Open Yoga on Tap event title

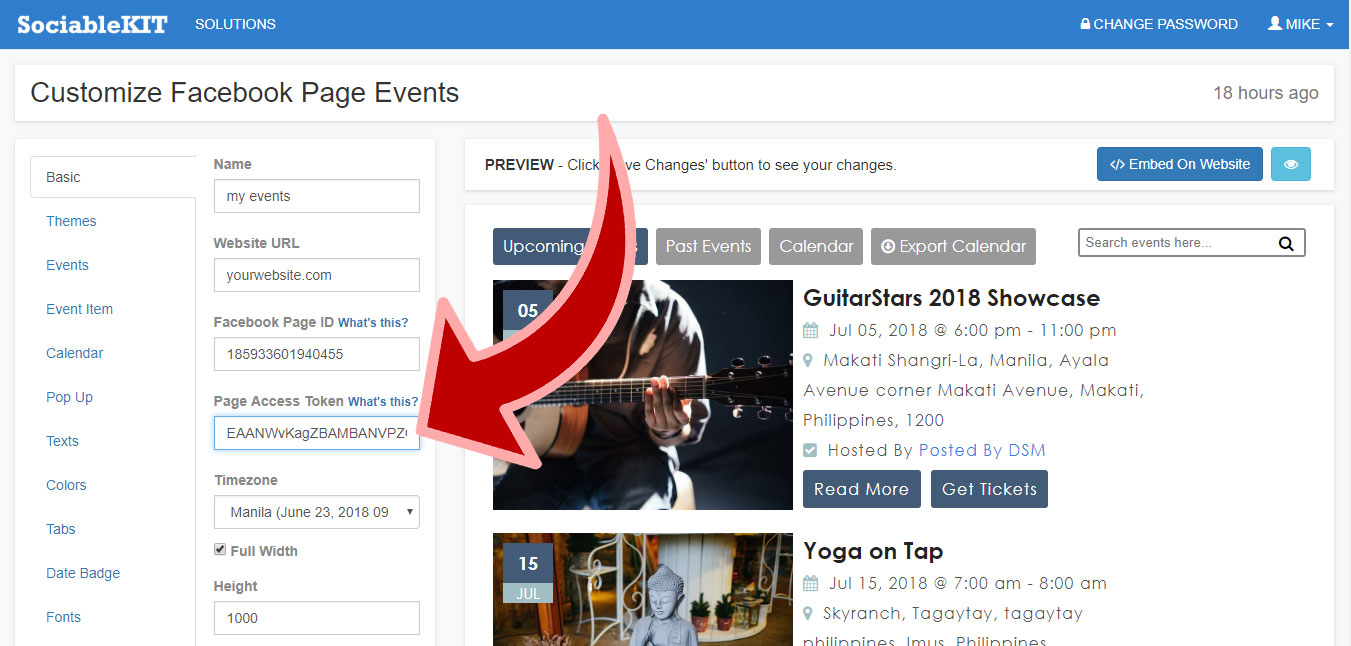(873, 551)
